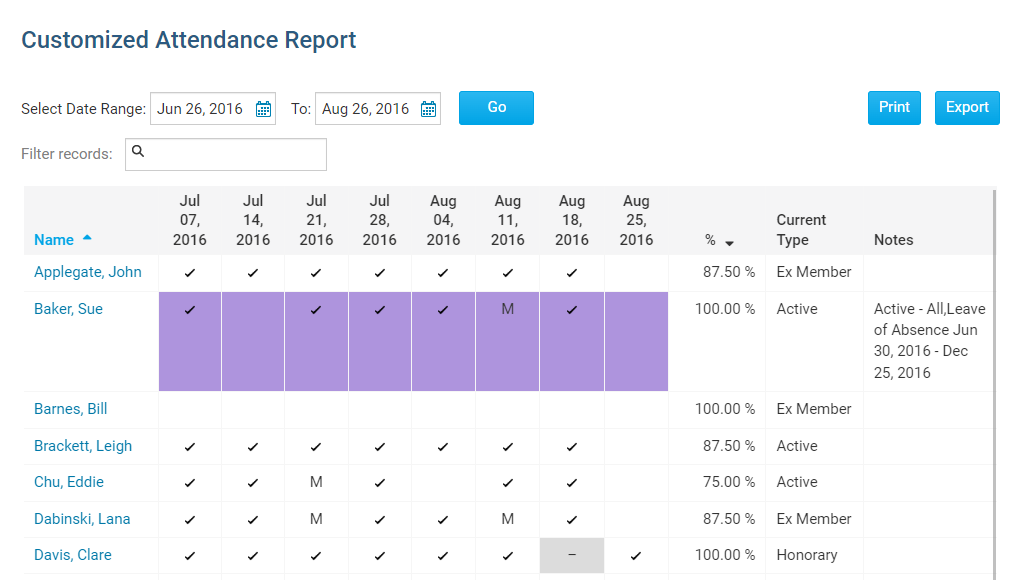Click the Current Type column header

point(801,230)
